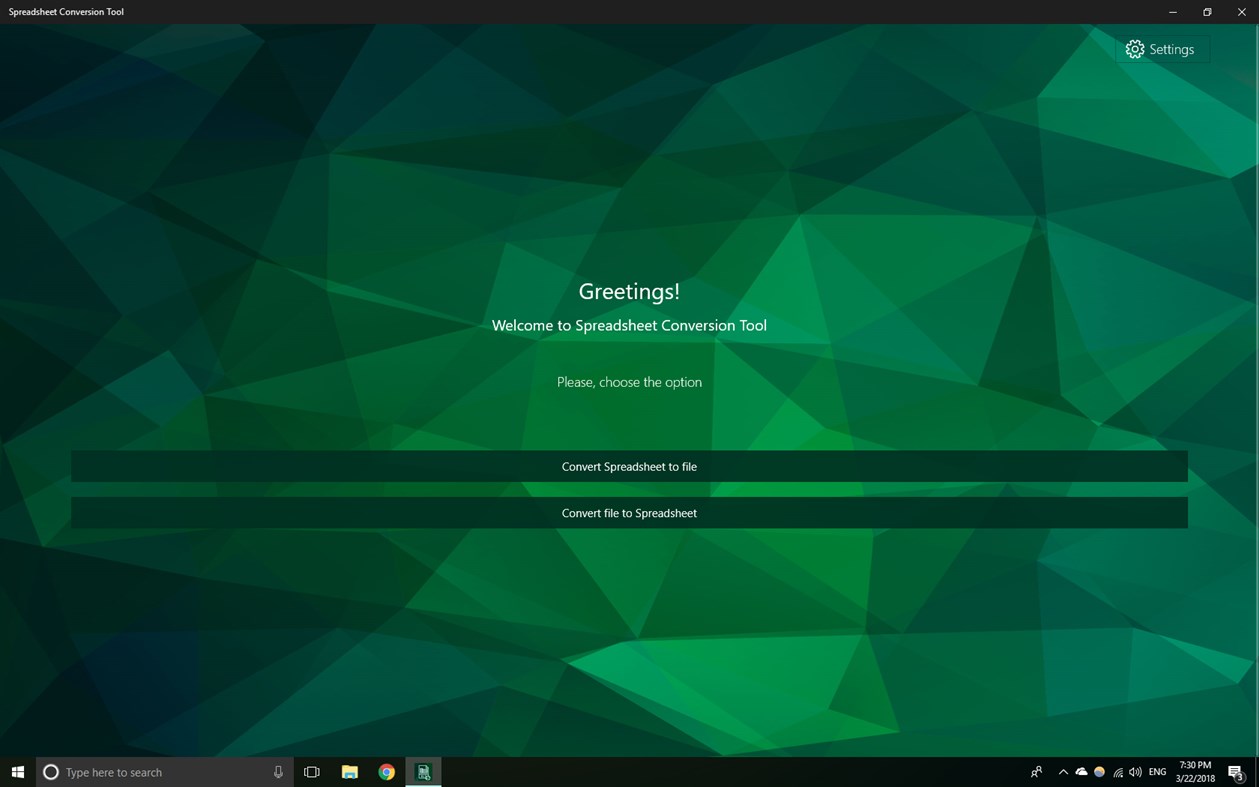Launch Google Chrome from the taskbar
Screen dimensions: 1259x787
click(x=386, y=771)
